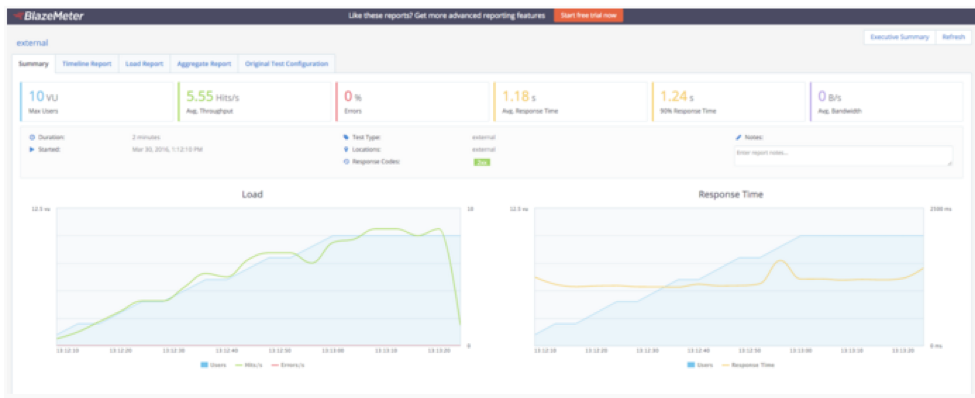This screenshot has height=398, width=975.
Task: Click the 1.18 s Avg. Response Time card
Action: [x=570, y=101]
